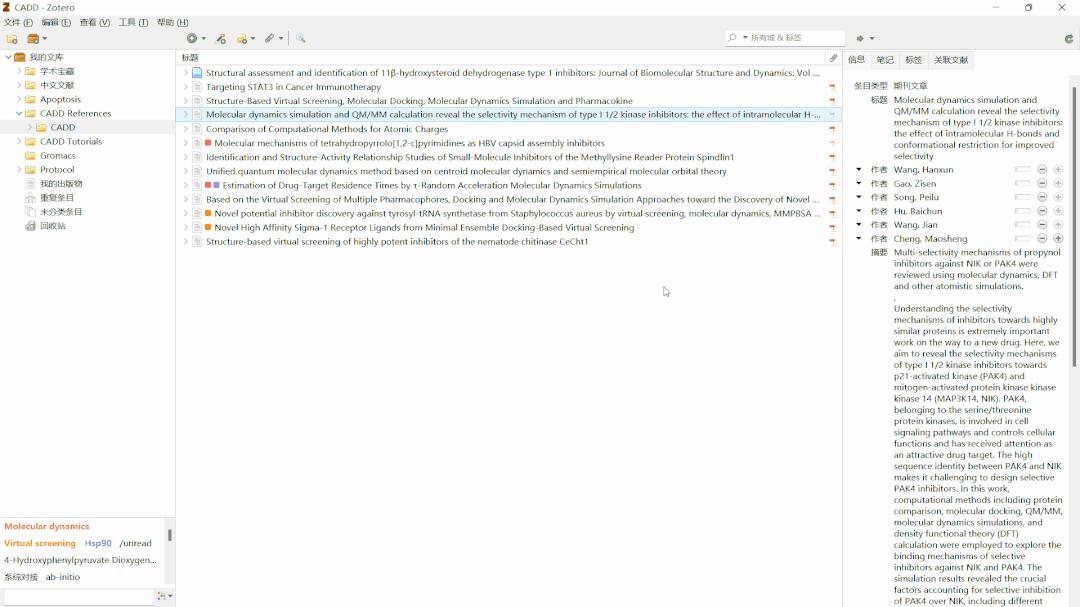Collapse author field for 'Wang, Hanxun'
Image resolution: width=1080 pixels, height=607 pixels.
[x=858, y=169]
